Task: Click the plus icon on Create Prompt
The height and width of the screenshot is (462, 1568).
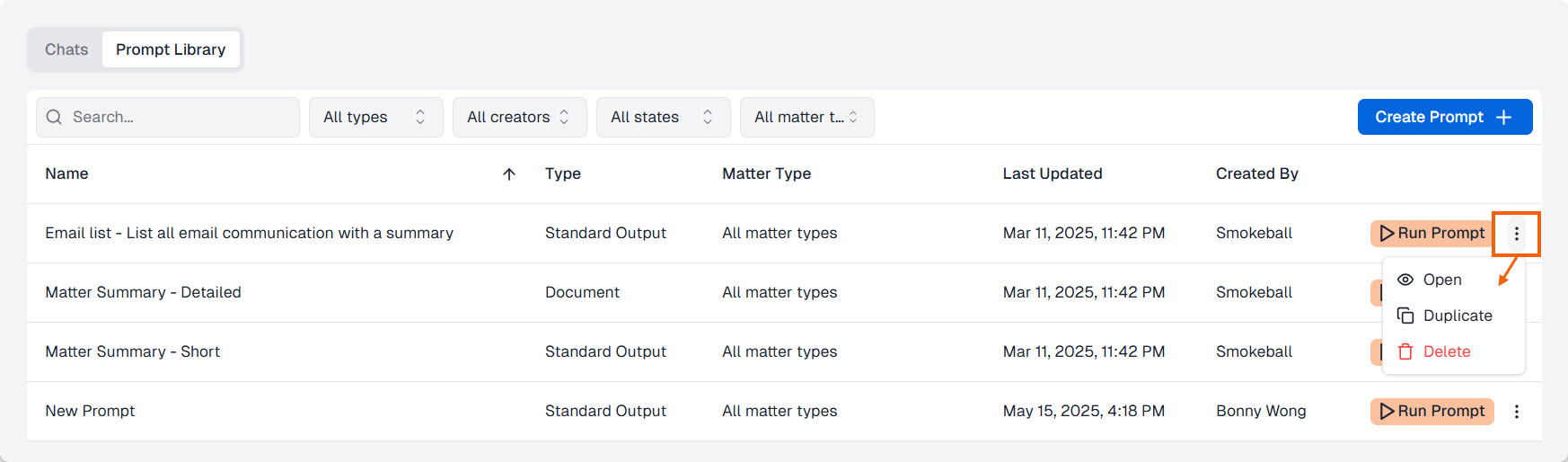Action: [x=1504, y=117]
